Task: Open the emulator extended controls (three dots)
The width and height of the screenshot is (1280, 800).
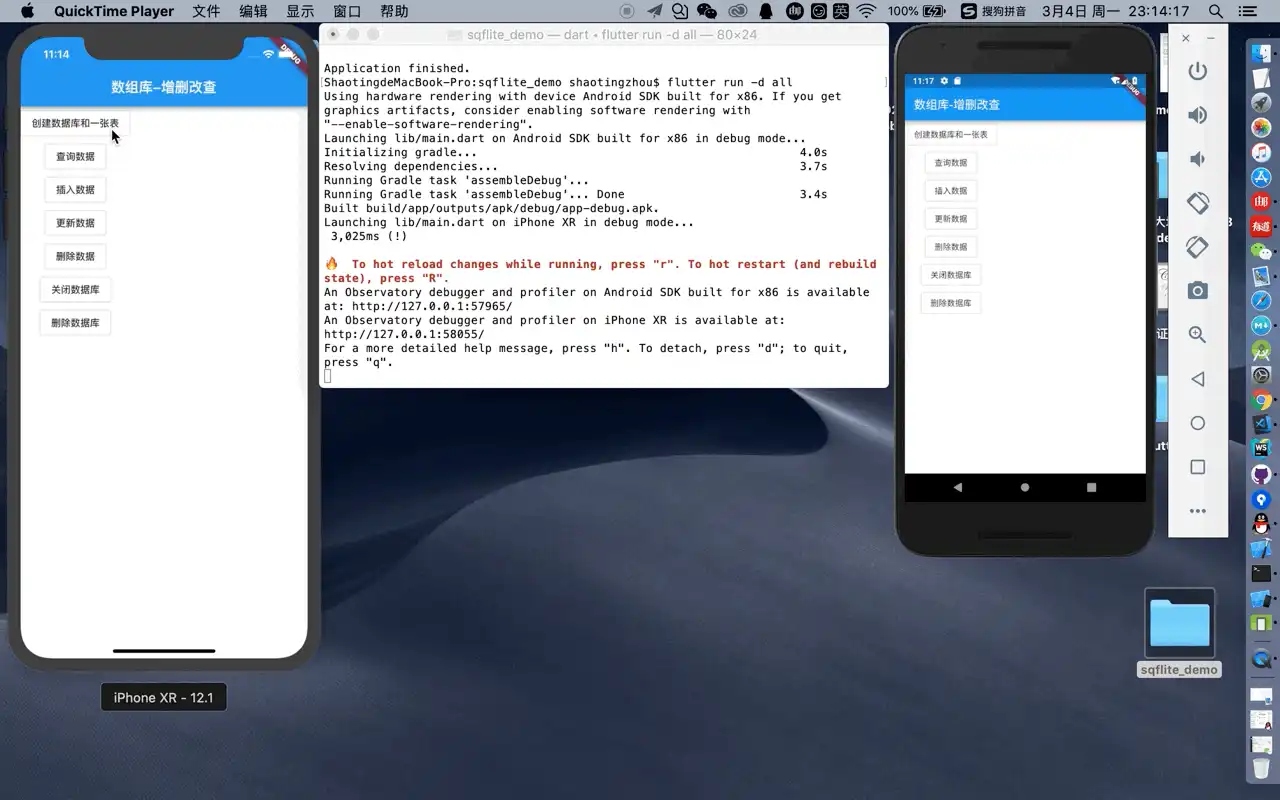Action: [x=1197, y=511]
